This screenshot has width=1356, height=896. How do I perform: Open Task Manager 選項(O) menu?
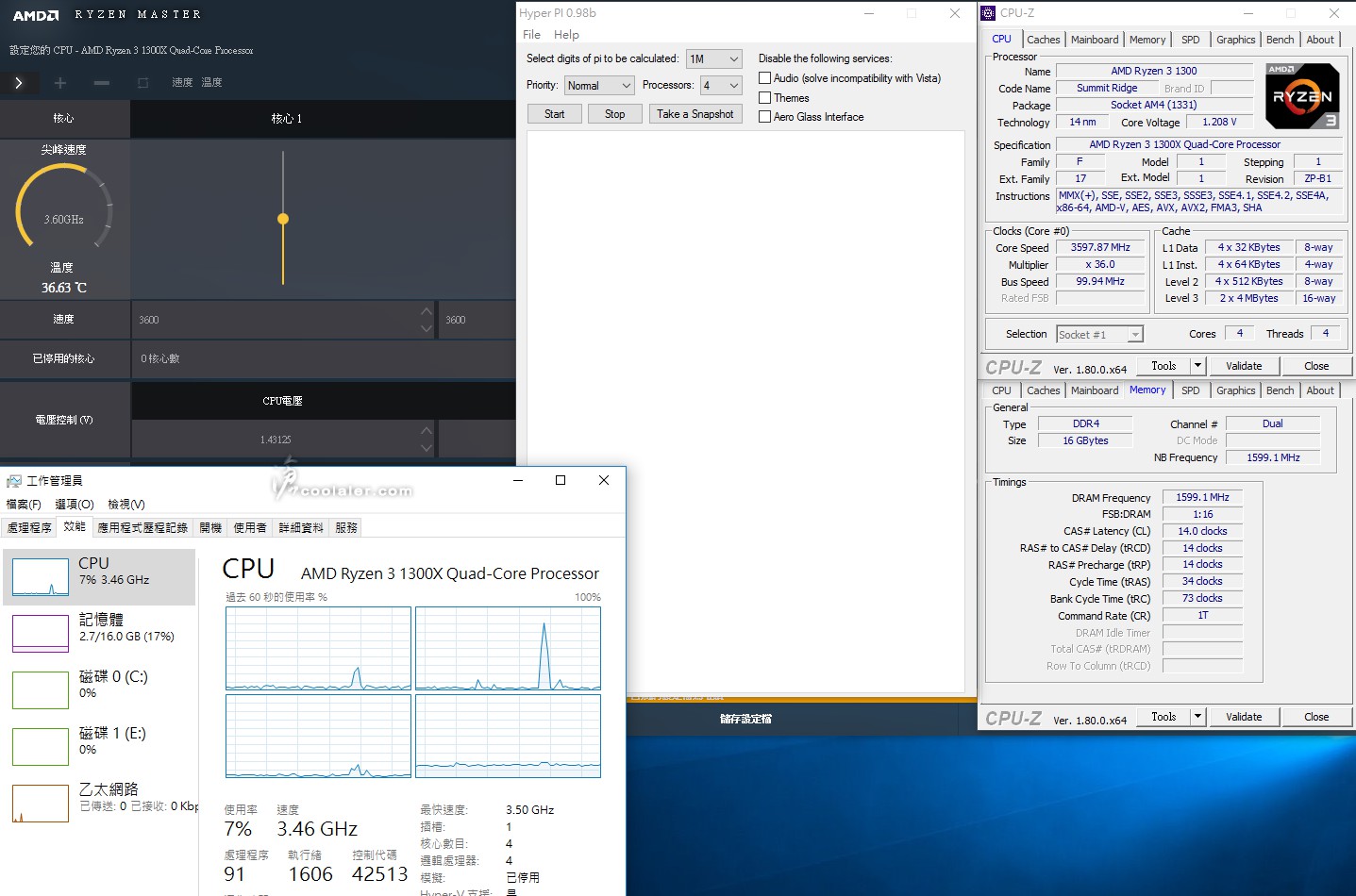(x=75, y=505)
